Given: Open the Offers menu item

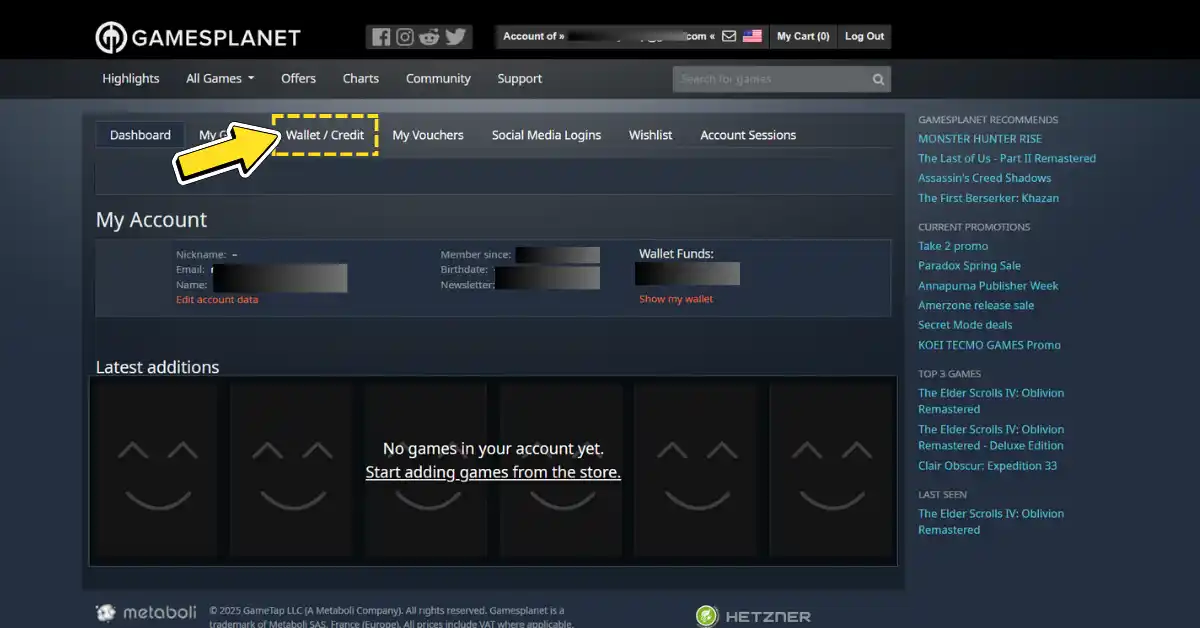Looking at the screenshot, I should pos(298,79).
